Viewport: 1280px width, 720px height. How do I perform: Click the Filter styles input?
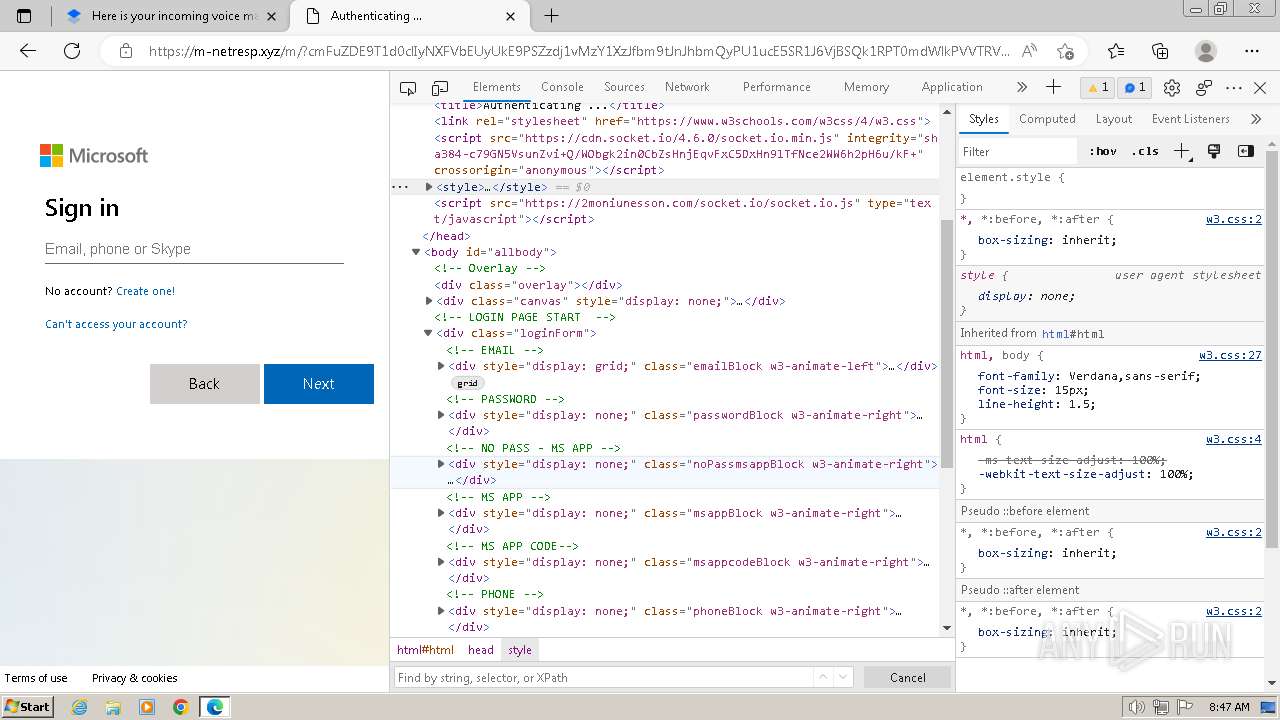(1018, 152)
